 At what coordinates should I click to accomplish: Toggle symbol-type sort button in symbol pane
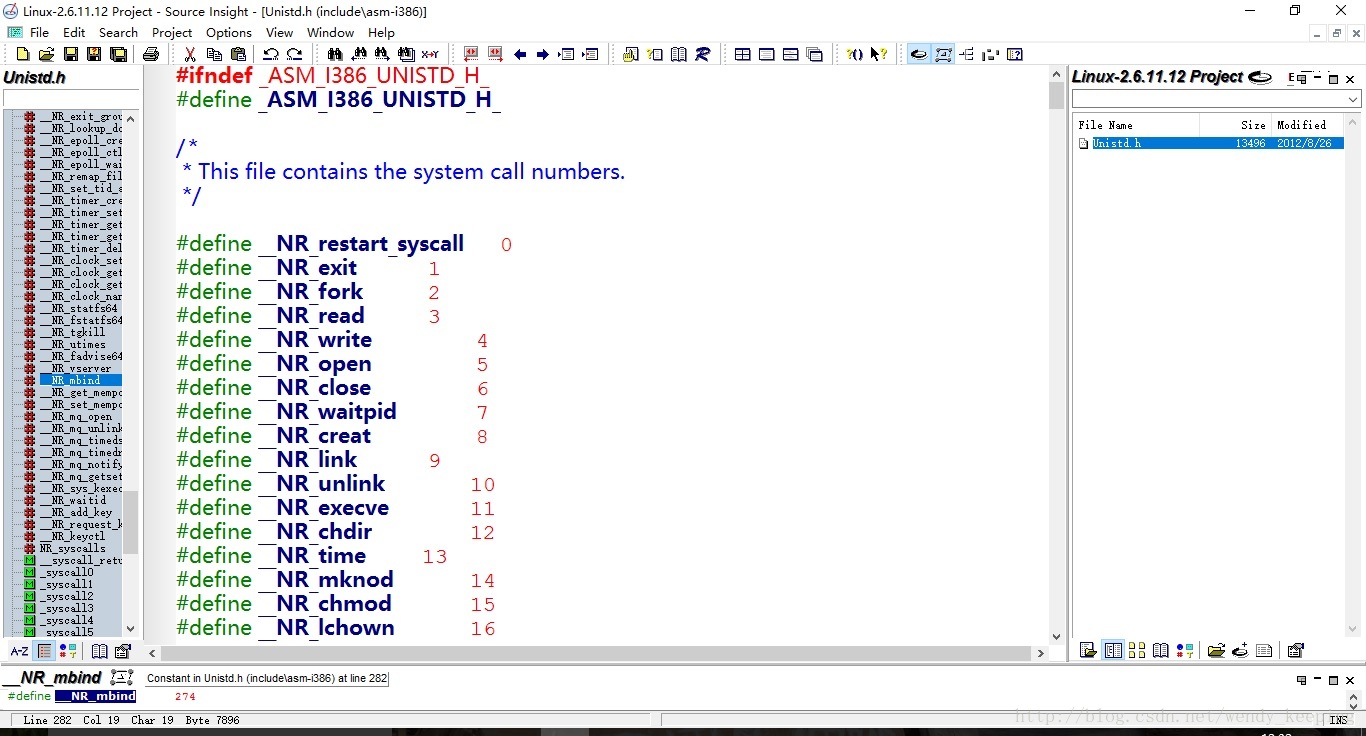click(68, 651)
